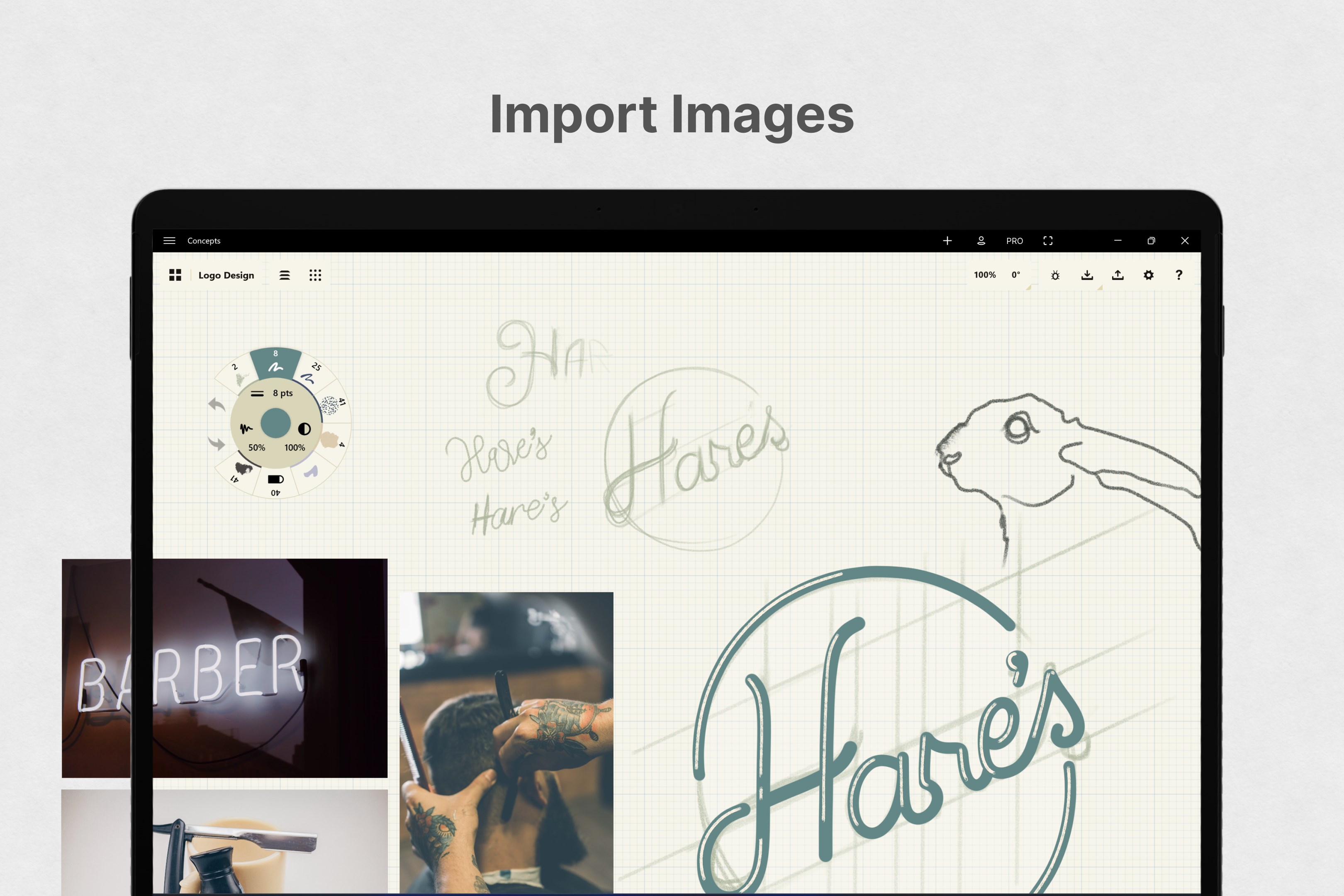Click the PRO upgrade button

pos(1014,241)
